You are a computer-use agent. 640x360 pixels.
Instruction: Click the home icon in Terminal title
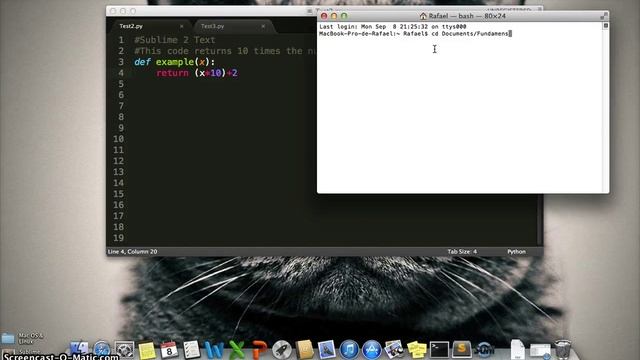[423, 16]
